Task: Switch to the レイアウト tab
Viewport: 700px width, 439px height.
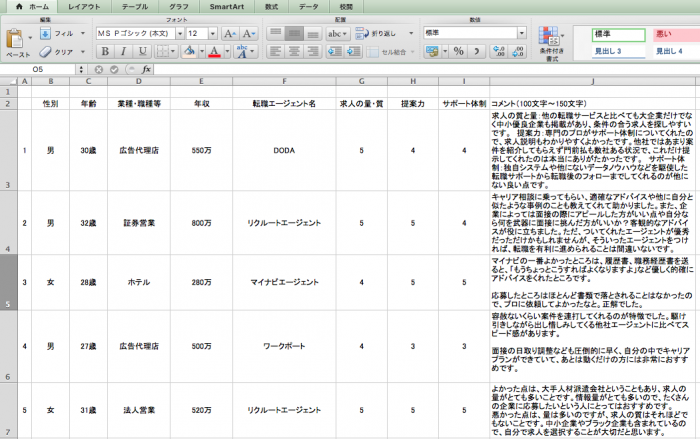Action: tap(84, 7)
